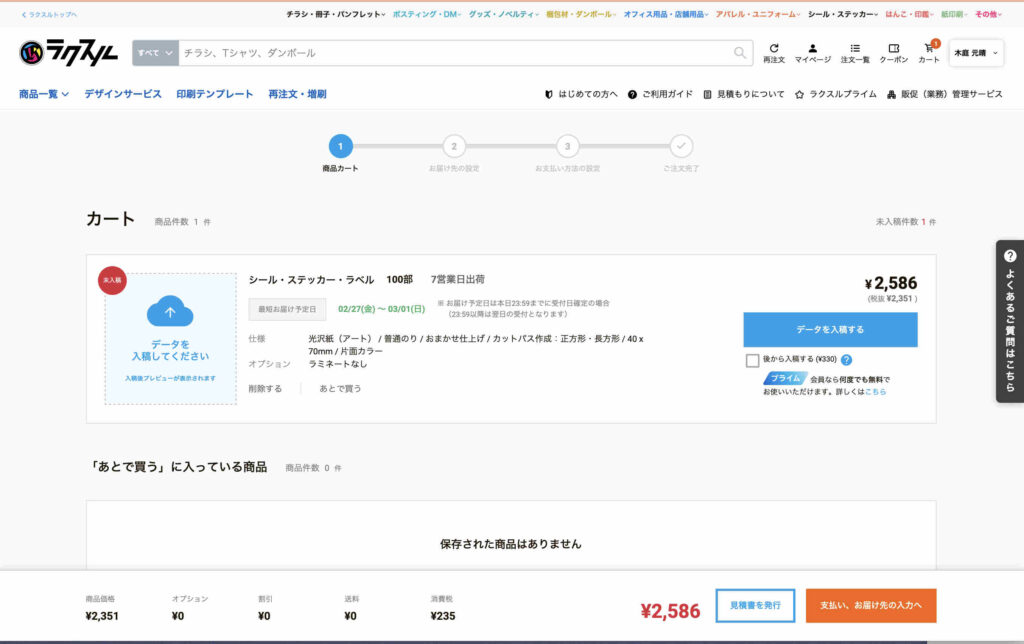Click 削除する to remove item
This screenshot has height=644, width=1024.
tap(265, 388)
